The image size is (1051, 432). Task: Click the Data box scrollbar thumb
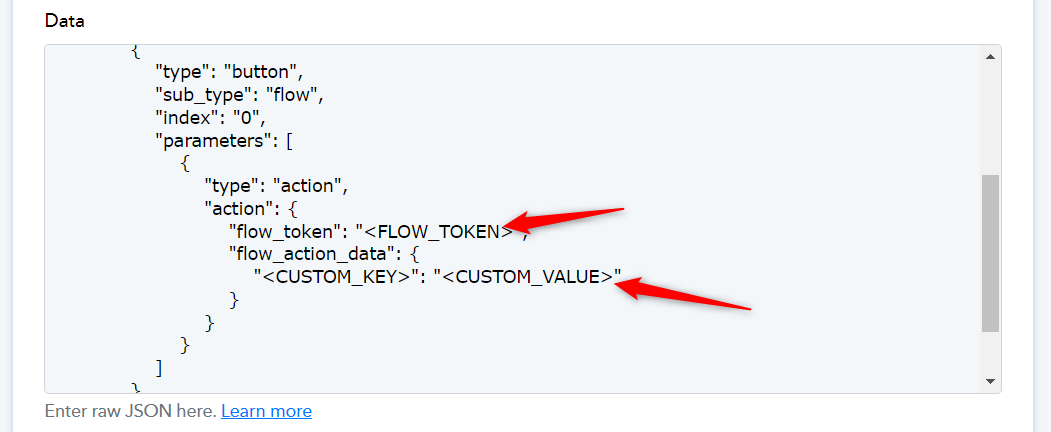click(990, 253)
